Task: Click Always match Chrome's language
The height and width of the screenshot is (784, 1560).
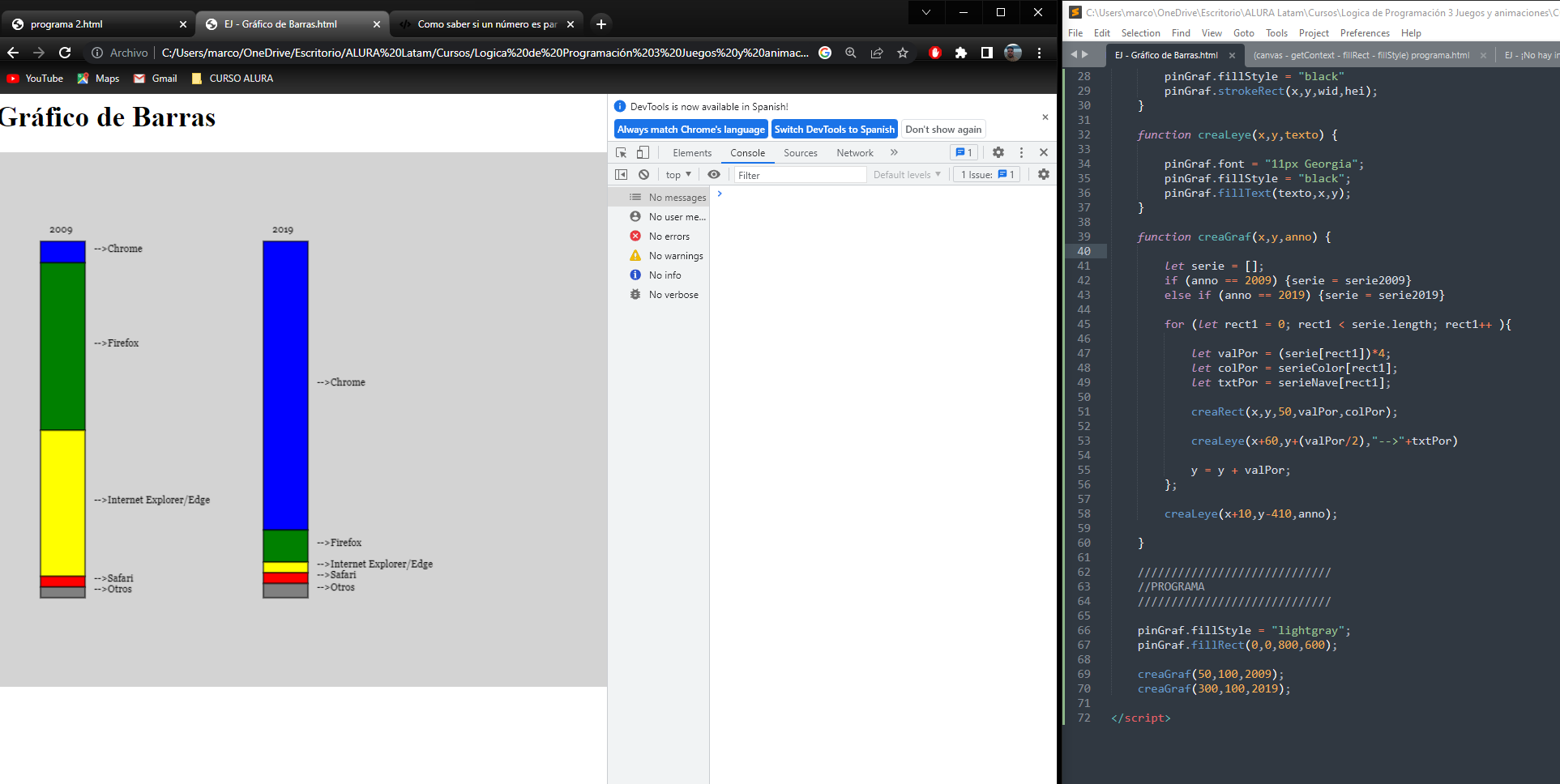Action: tap(691, 130)
